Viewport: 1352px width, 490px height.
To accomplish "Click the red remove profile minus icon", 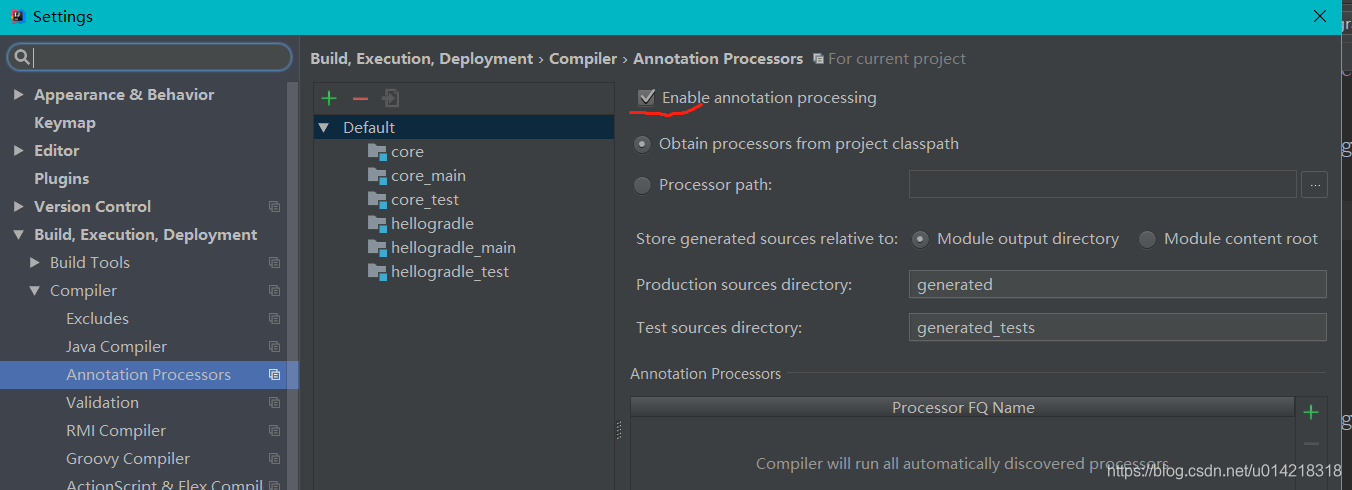I will click(x=360, y=98).
